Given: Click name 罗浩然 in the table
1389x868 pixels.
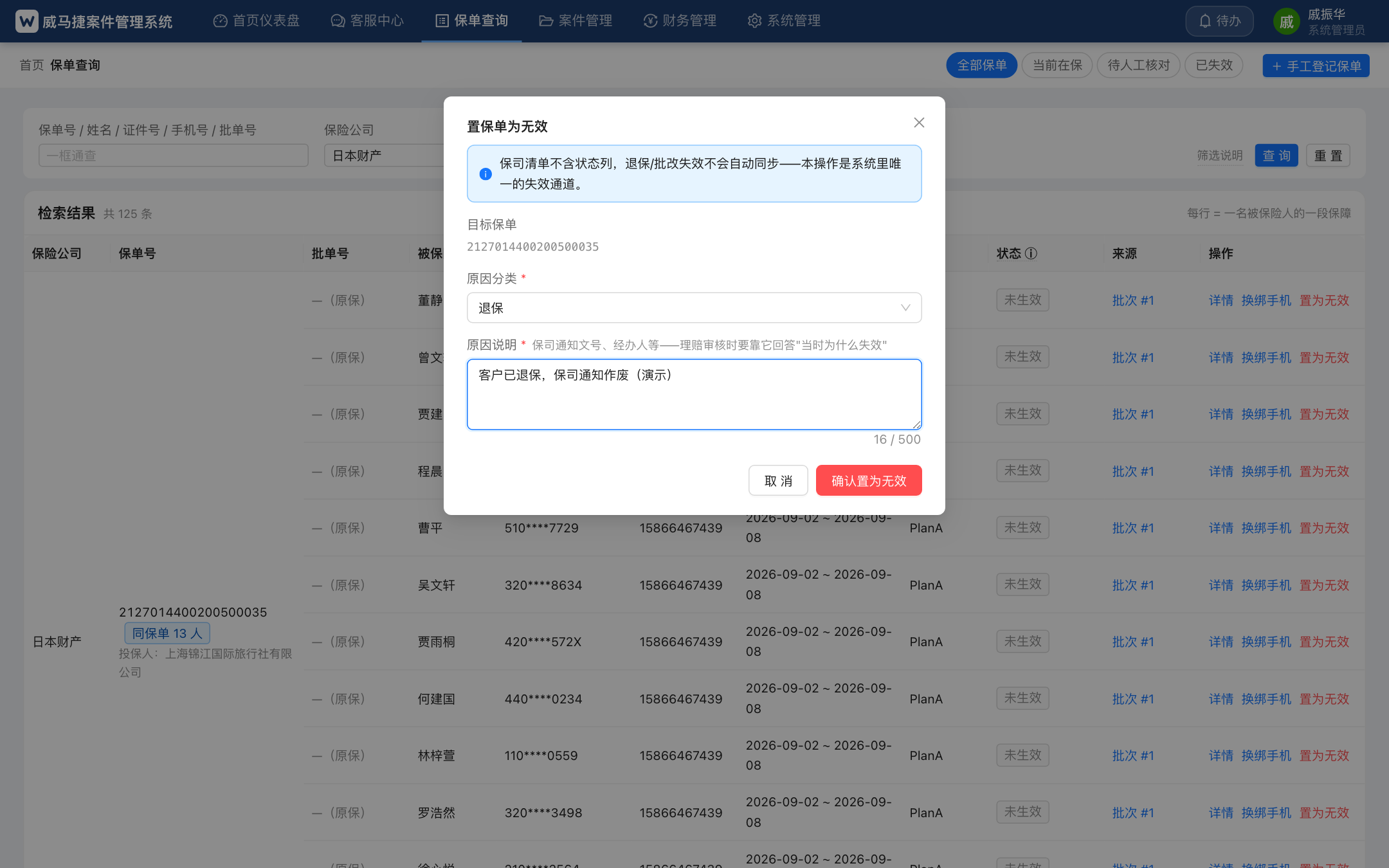Looking at the screenshot, I should (437, 813).
